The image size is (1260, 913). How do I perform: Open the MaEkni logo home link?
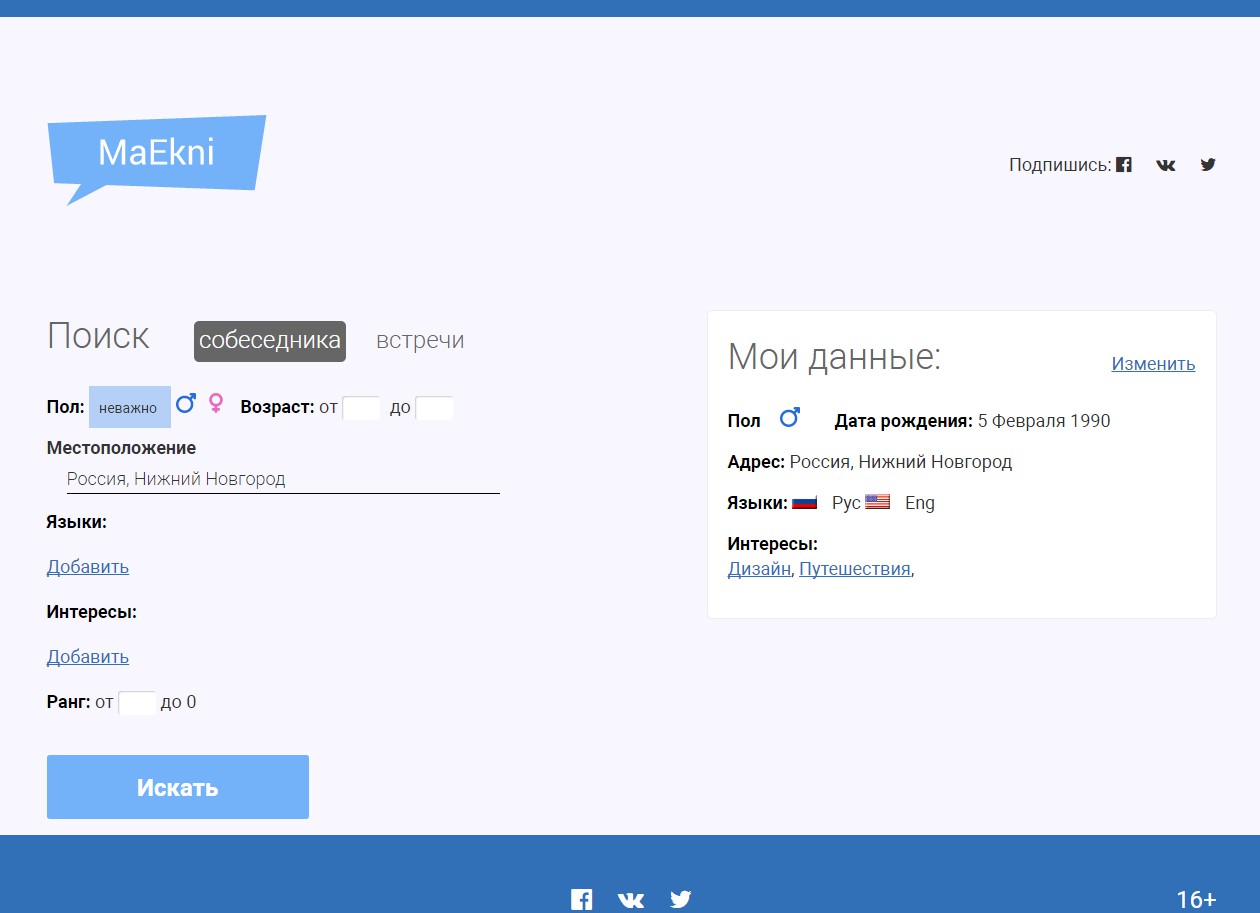(x=157, y=158)
